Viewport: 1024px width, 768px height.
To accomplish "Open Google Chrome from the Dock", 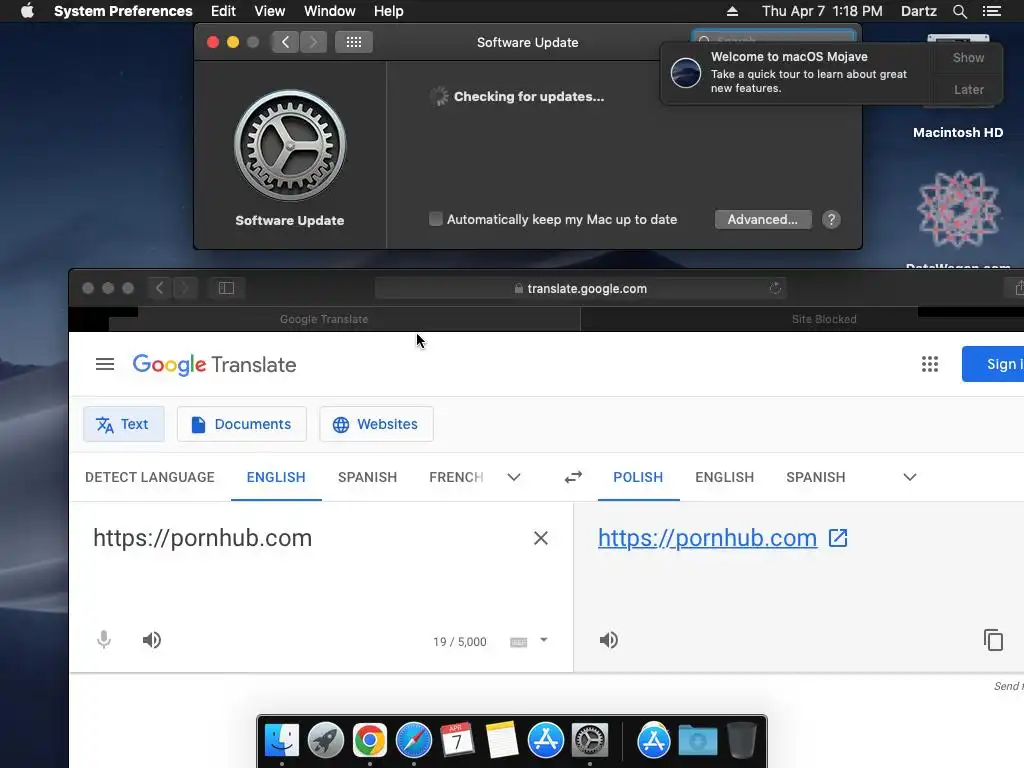I will (370, 740).
